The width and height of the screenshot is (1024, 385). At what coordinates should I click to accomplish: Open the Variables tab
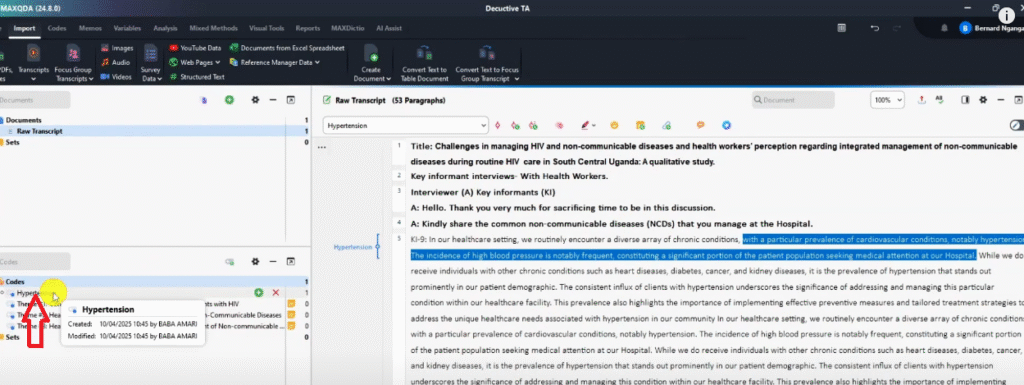tap(127, 28)
